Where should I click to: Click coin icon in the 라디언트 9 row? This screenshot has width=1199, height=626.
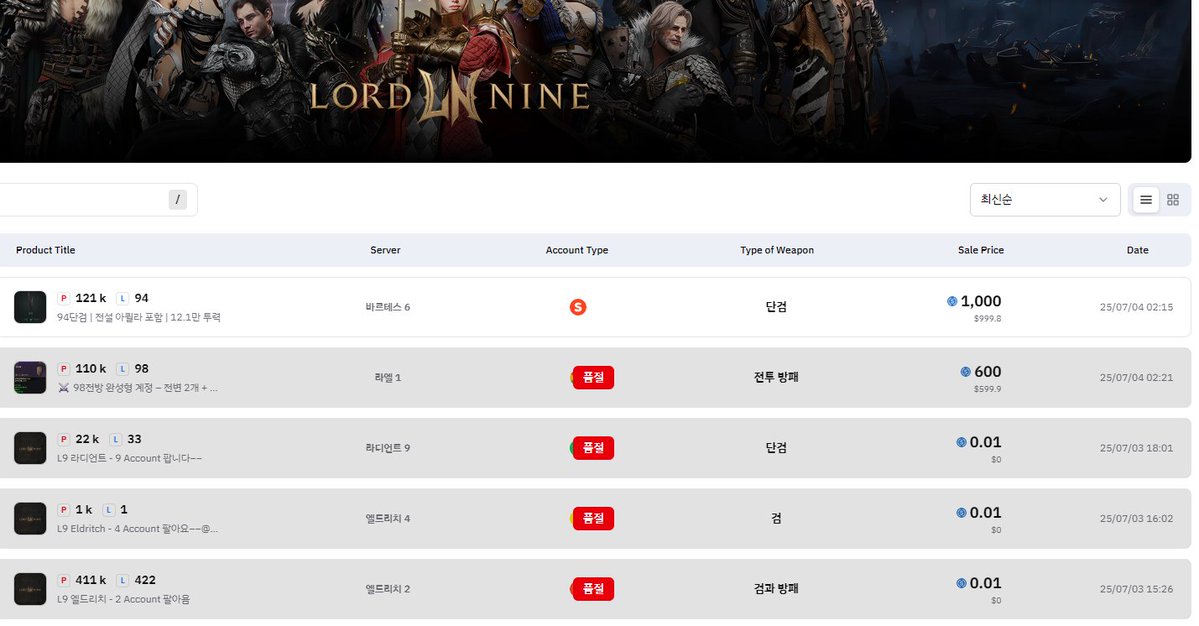click(961, 442)
